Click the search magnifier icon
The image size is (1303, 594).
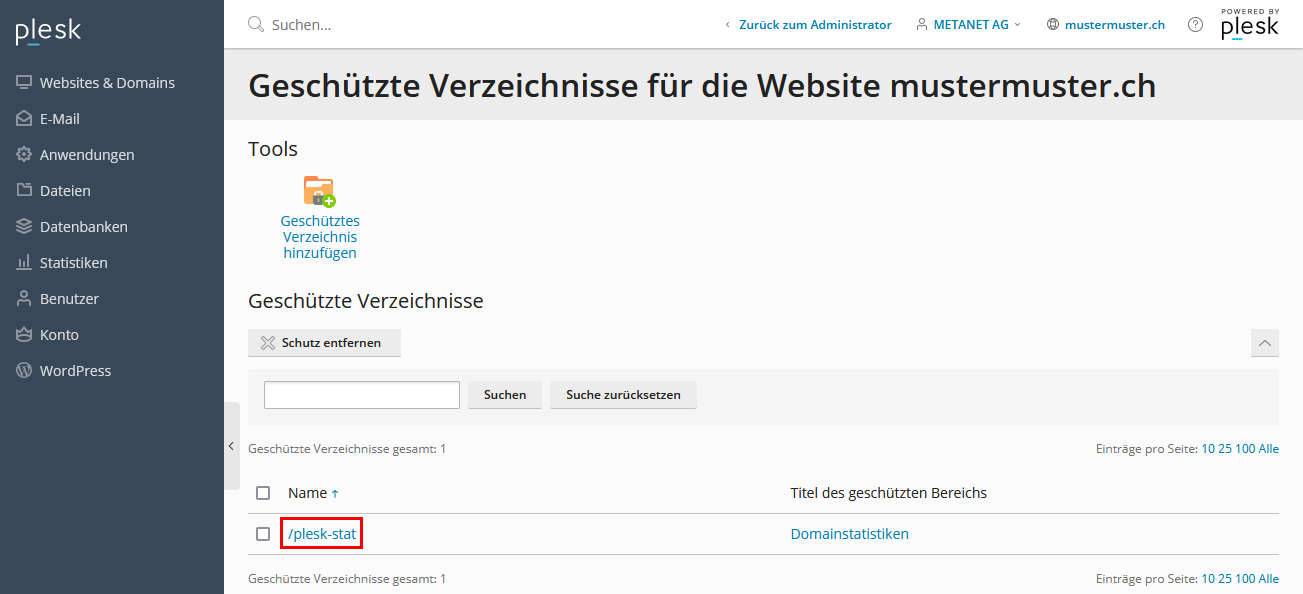coord(256,24)
